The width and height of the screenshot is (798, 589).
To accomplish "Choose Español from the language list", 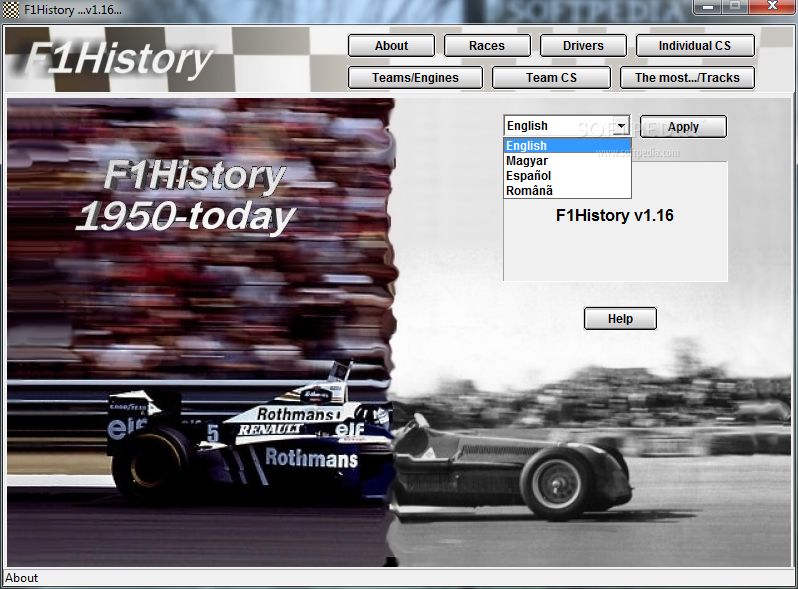I will (567, 176).
